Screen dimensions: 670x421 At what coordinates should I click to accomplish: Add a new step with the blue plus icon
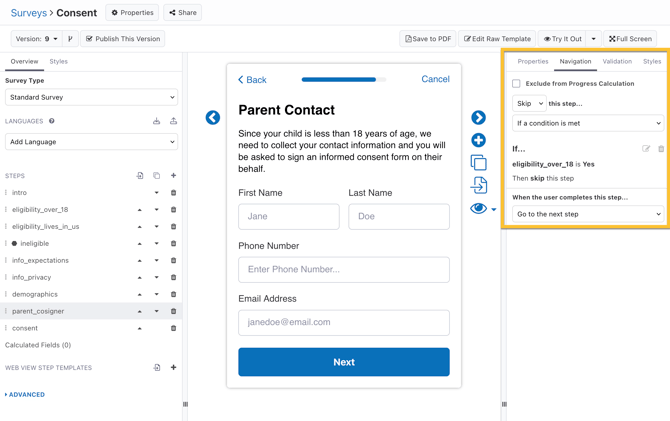(x=478, y=141)
